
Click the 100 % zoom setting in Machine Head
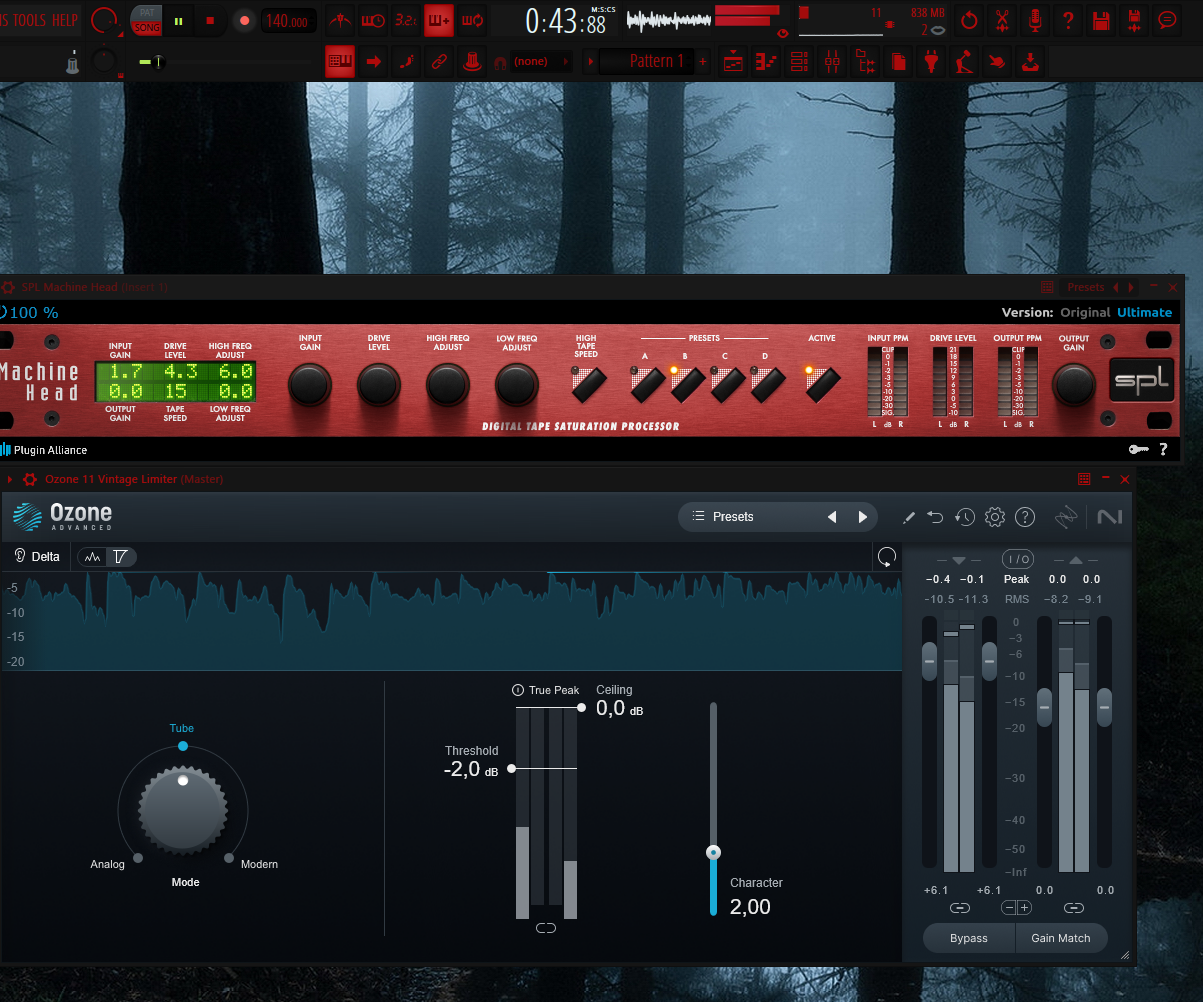click(x=30, y=312)
